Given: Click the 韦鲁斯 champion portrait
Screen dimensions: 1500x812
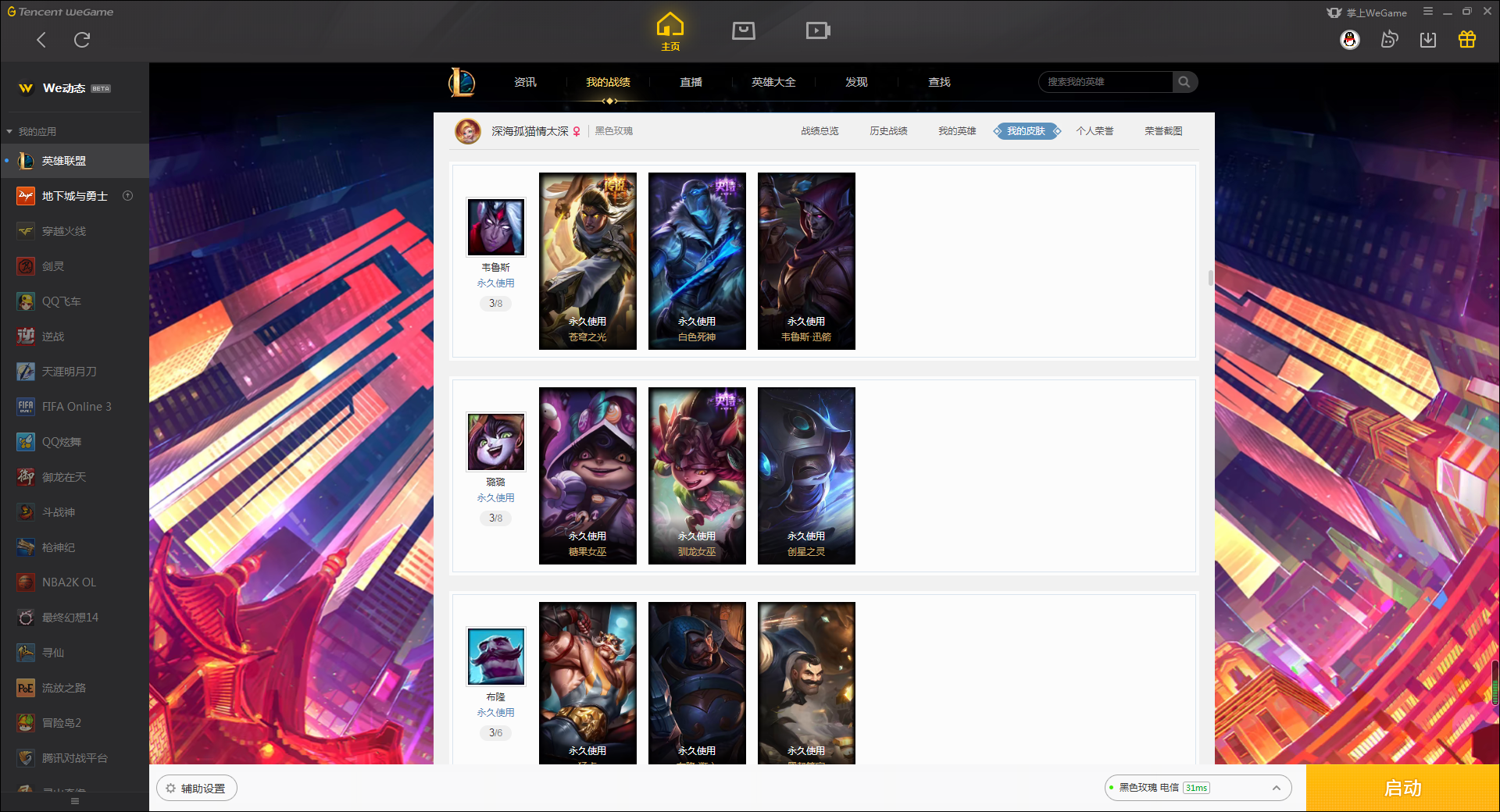Looking at the screenshot, I should (495, 227).
